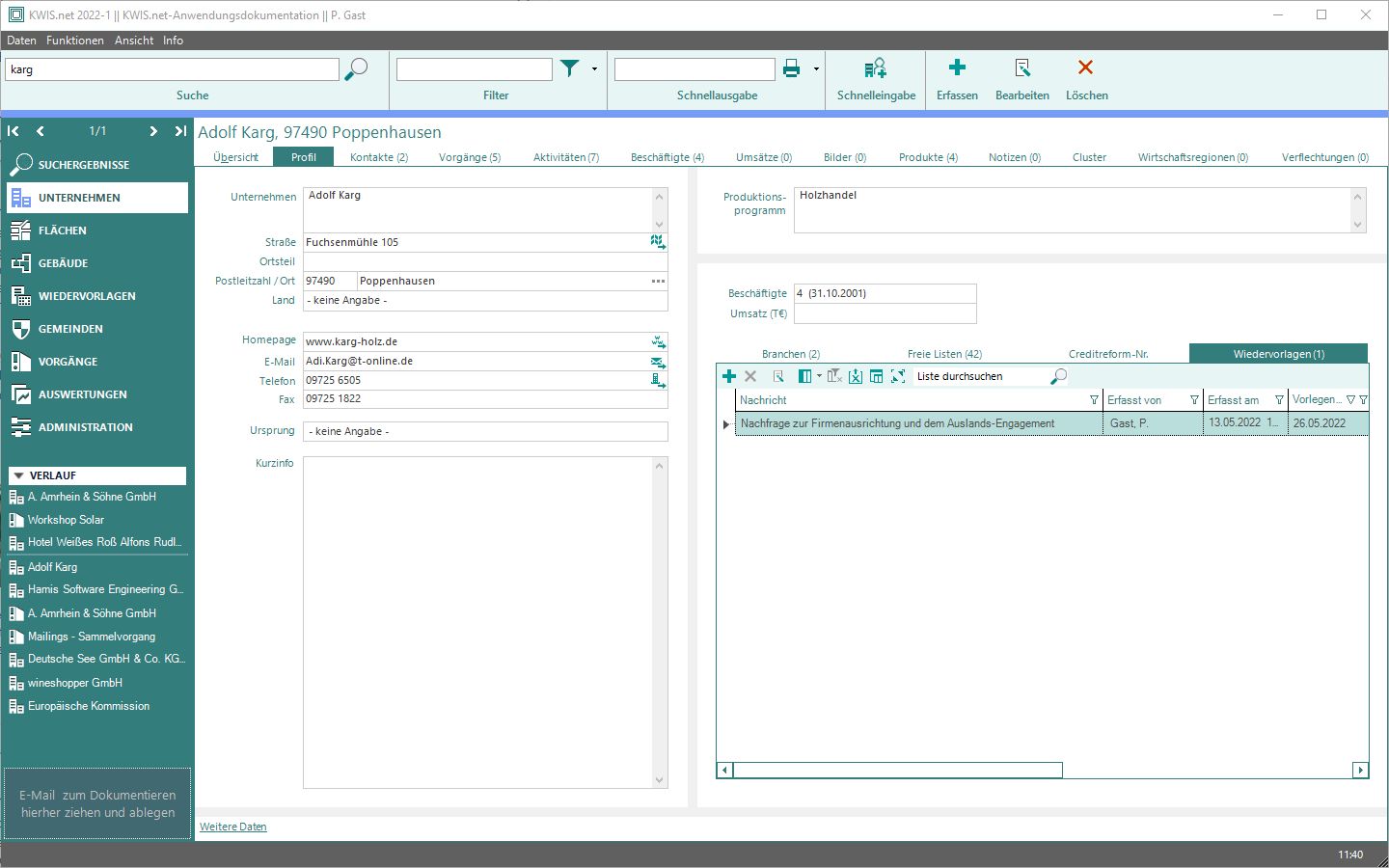Click the Weitere Daten link
This screenshot has width=1389, height=868.
[233, 827]
